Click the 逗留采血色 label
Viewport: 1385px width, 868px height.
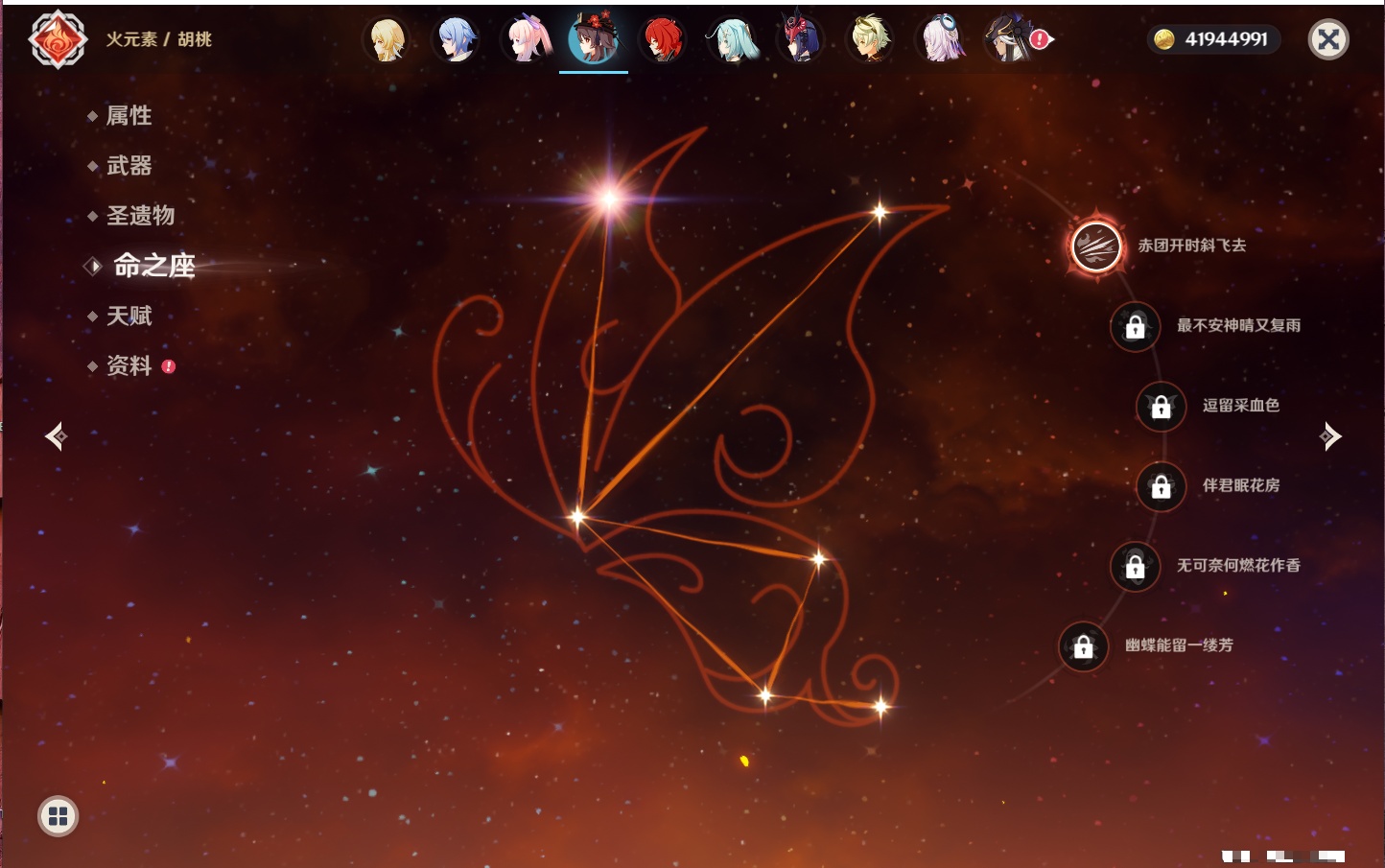pyautogui.click(x=1241, y=405)
